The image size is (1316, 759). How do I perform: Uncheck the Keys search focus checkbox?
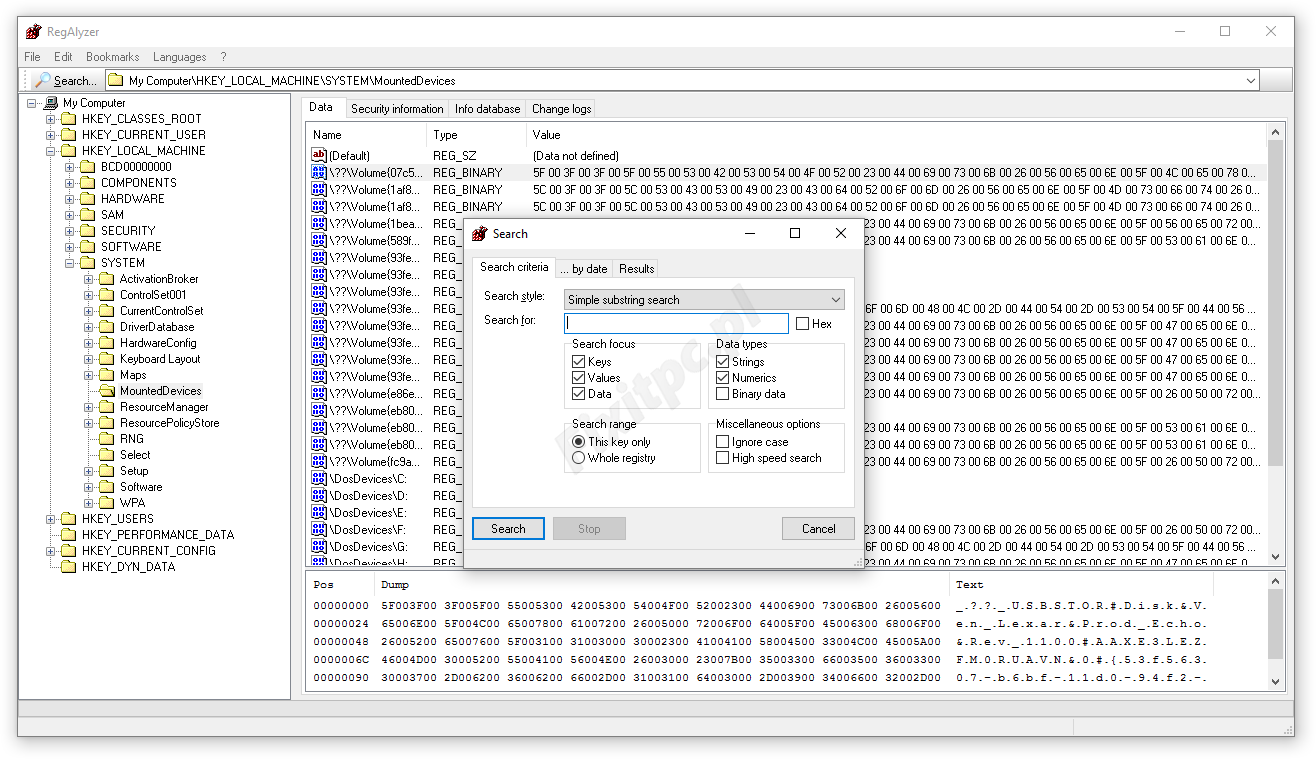578,362
